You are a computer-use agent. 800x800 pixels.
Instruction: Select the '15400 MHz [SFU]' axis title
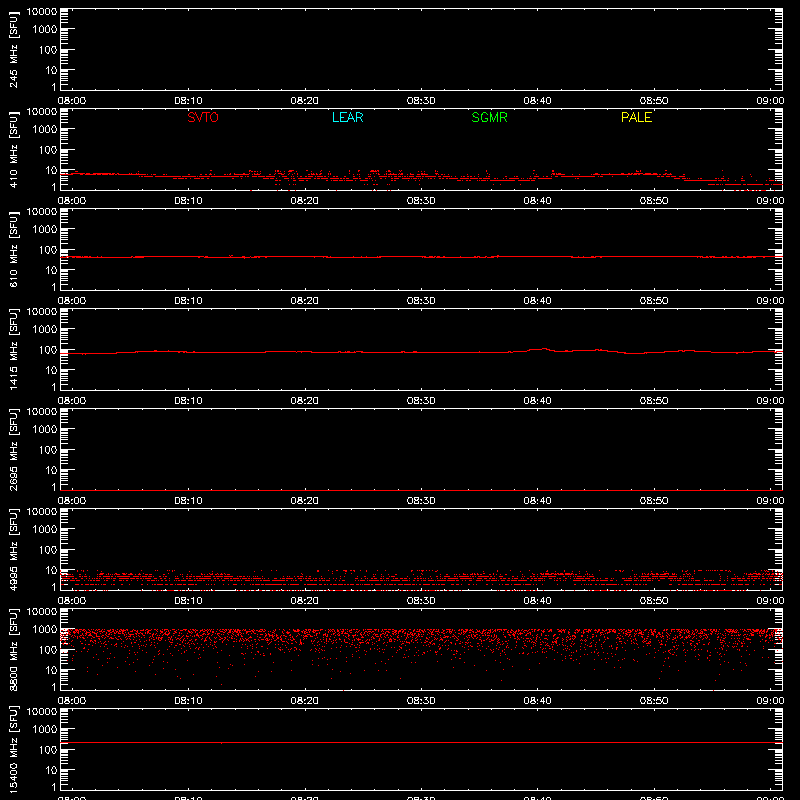(13, 749)
